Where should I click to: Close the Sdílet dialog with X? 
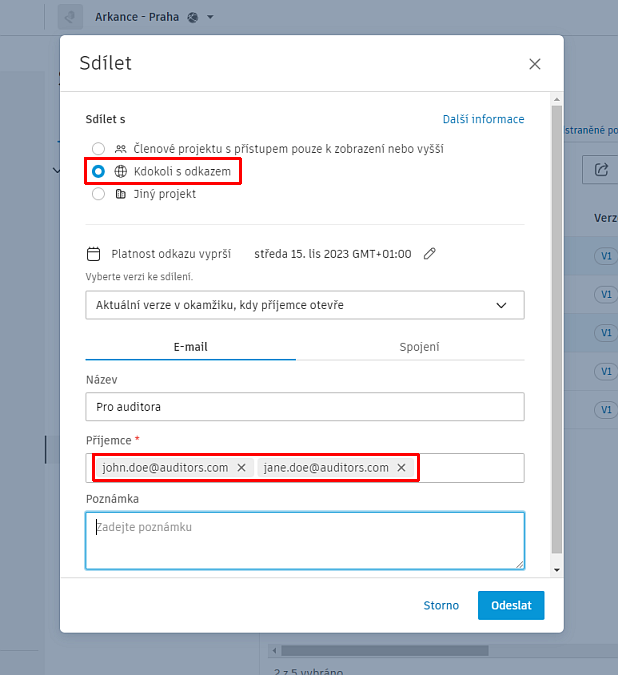535,64
